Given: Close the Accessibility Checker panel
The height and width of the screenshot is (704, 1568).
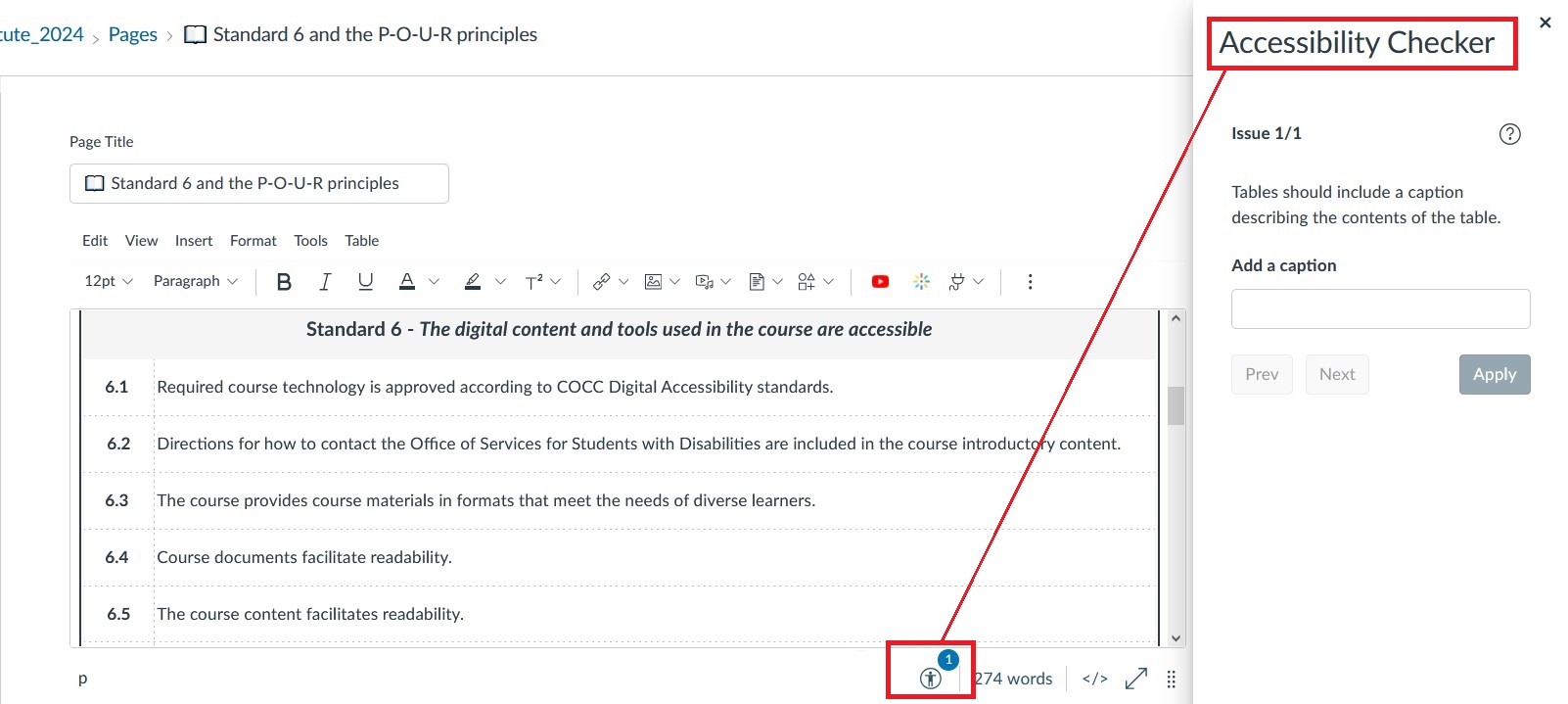Looking at the screenshot, I should (x=1545, y=23).
